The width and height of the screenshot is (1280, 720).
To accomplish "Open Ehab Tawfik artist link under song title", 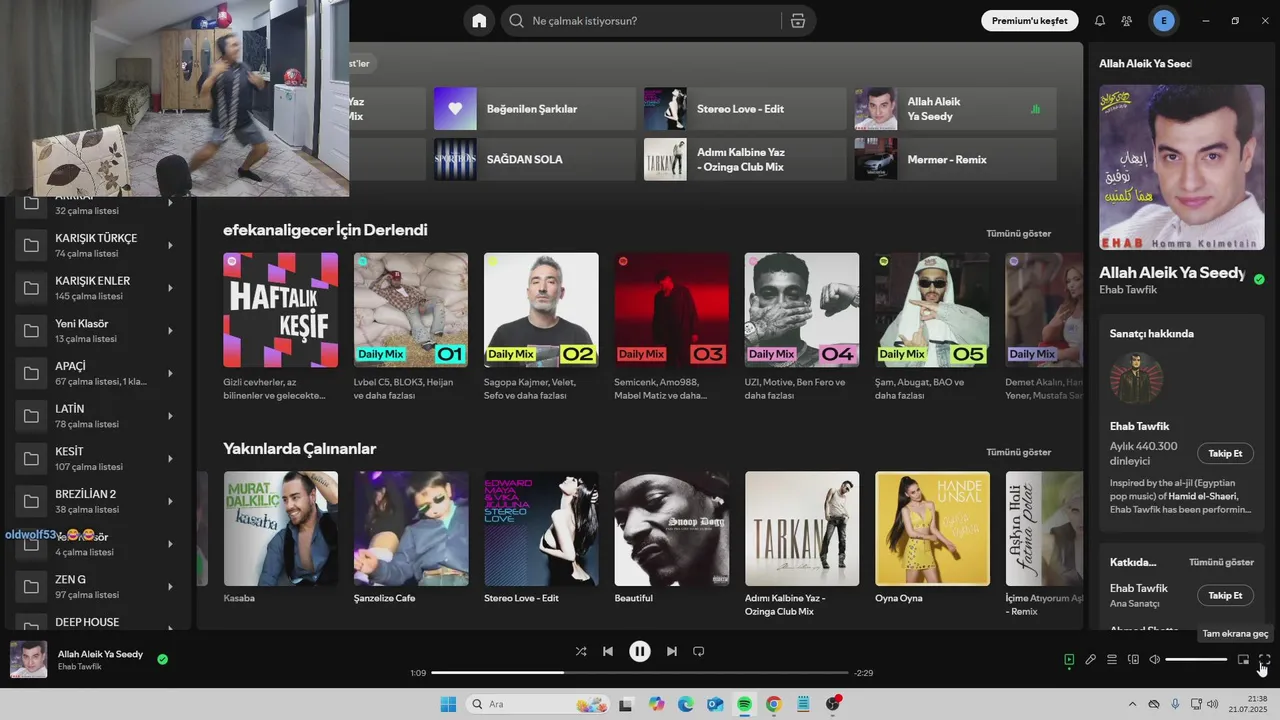I will tap(1128, 290).
